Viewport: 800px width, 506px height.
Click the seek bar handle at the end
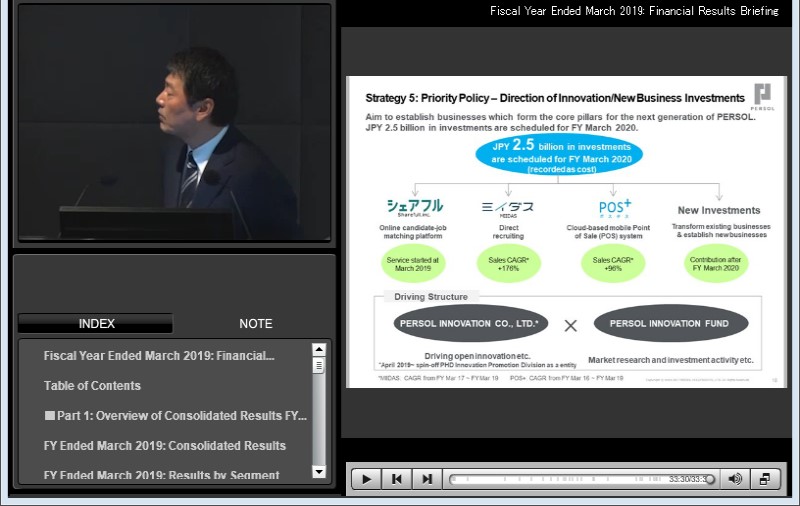coord(710,479)
